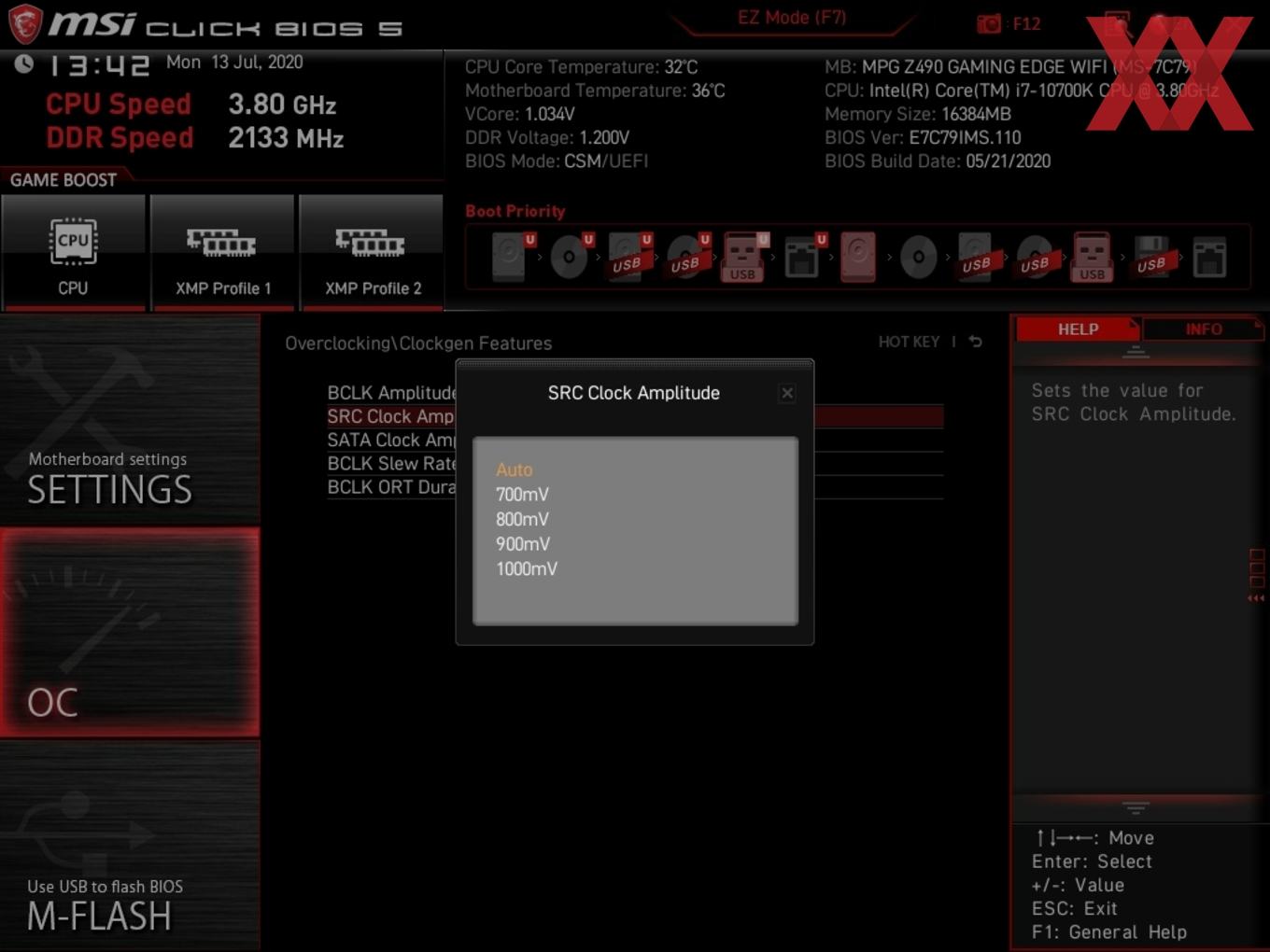This screenshot has height=952, width=1270.
Task: Select the UEFI USB CD/DVD boot icon
Action: coord(686,257)
